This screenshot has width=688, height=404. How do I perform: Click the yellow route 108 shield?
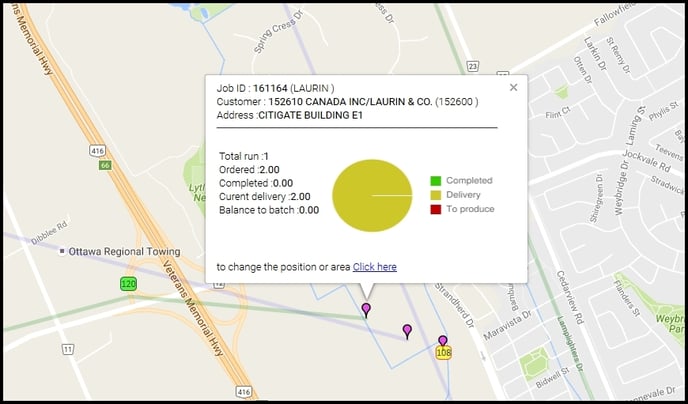coord(444,353)
